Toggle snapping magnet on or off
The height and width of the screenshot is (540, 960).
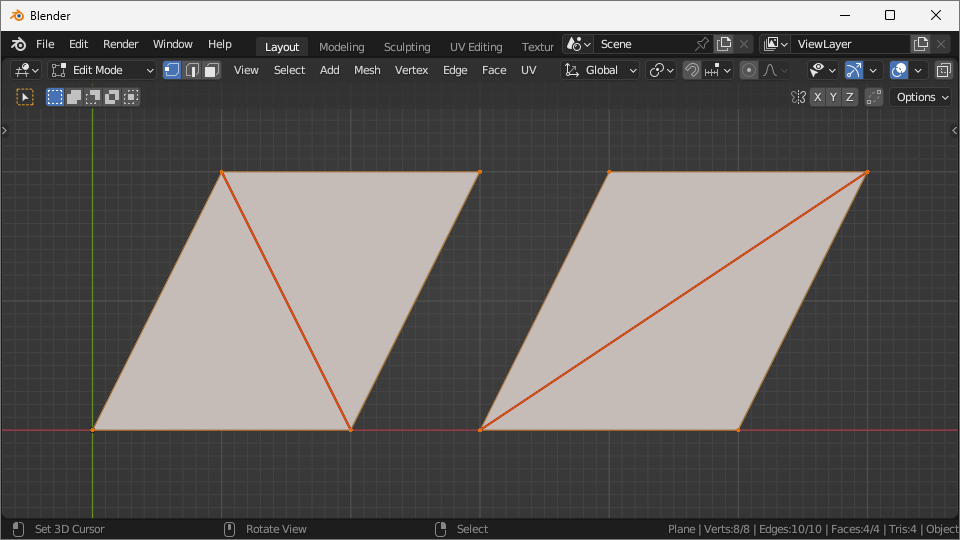[691, 70]
